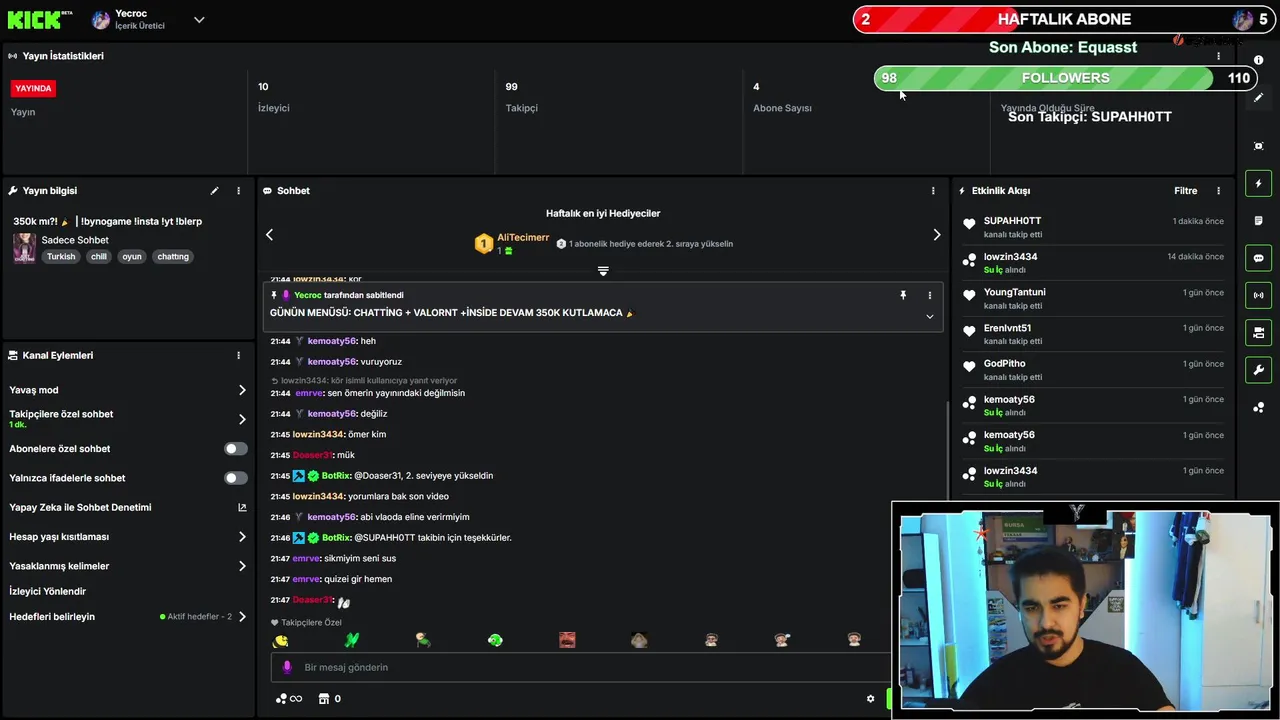
Task: Expand Hedefleri belirleyin goals
Action: tap(242, 617)
